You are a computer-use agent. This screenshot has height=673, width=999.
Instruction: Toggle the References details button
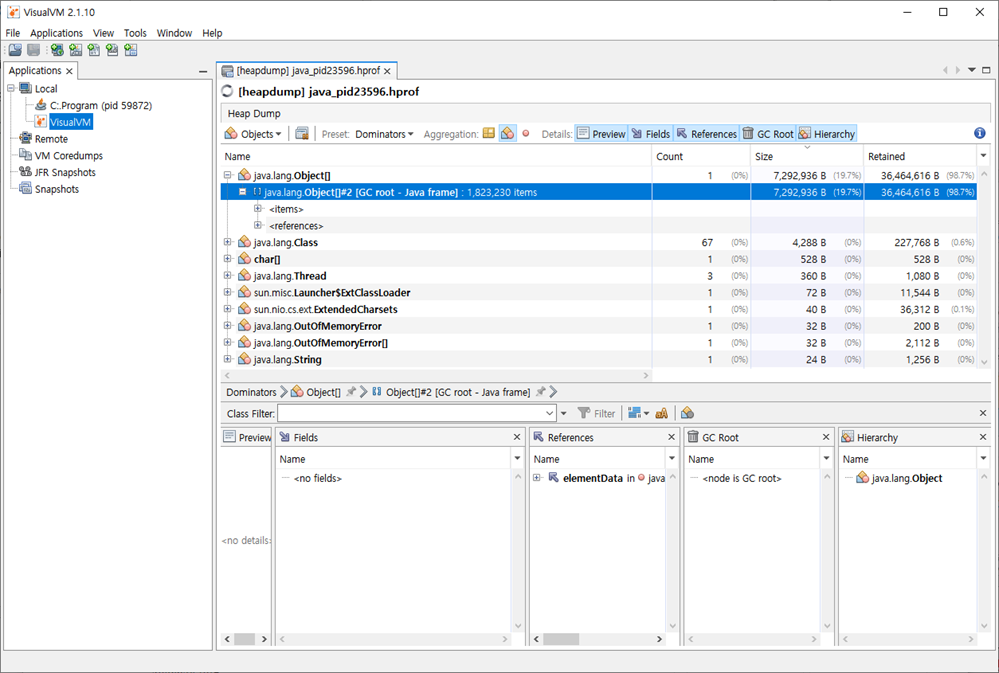coord(707,134)
